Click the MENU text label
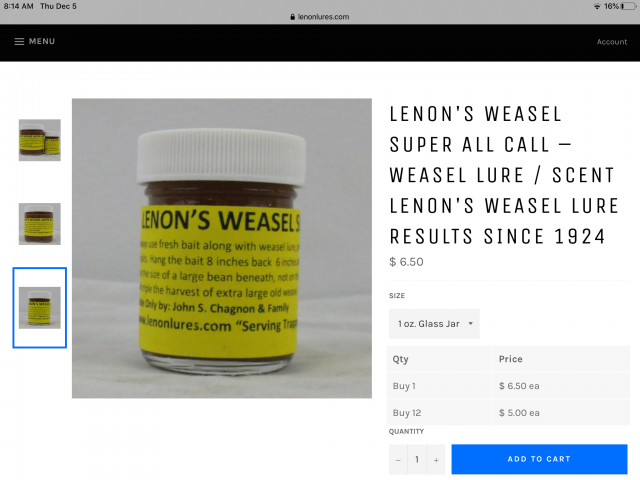Screen dimensions: 640x480 pyautogui.click(x=42, y=42)
